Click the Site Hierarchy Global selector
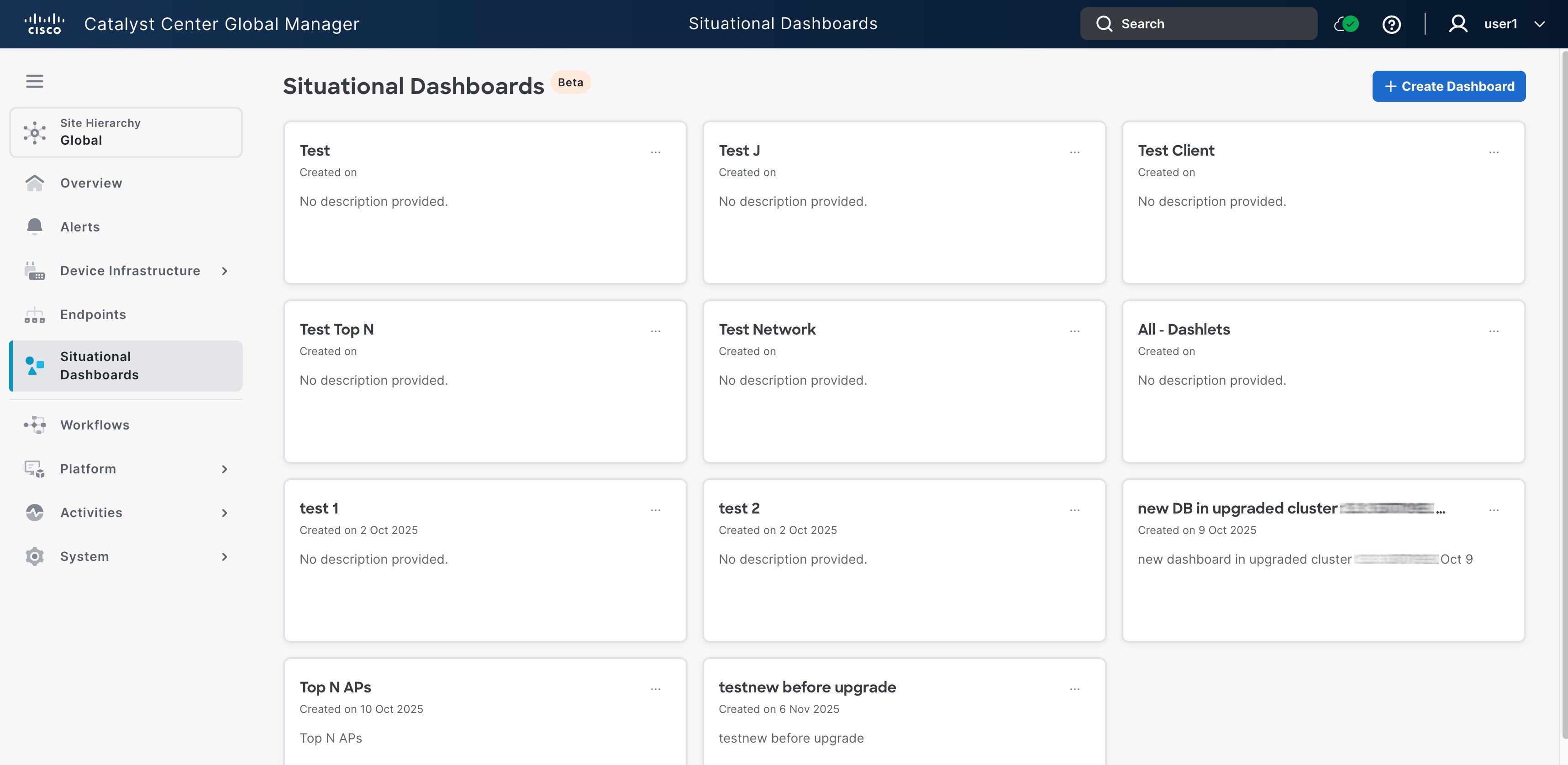1568x765 pixels. (x=126, y=132)
